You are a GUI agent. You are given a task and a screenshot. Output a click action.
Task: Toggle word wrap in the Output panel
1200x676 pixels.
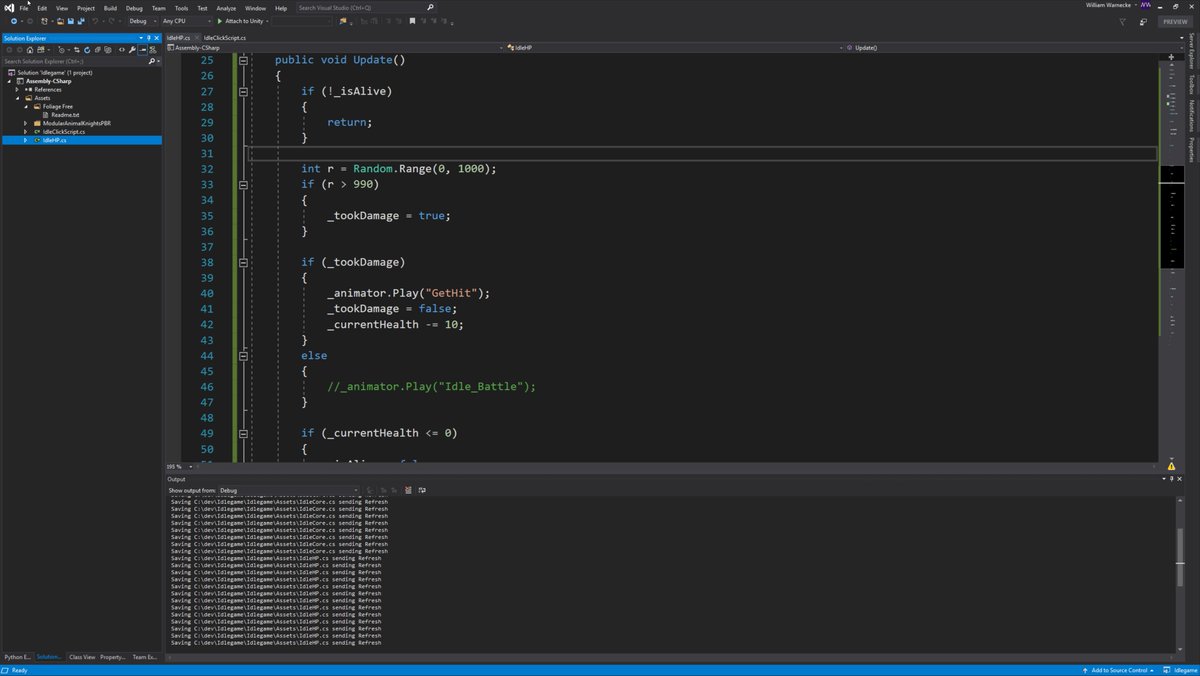pos(422,490)
